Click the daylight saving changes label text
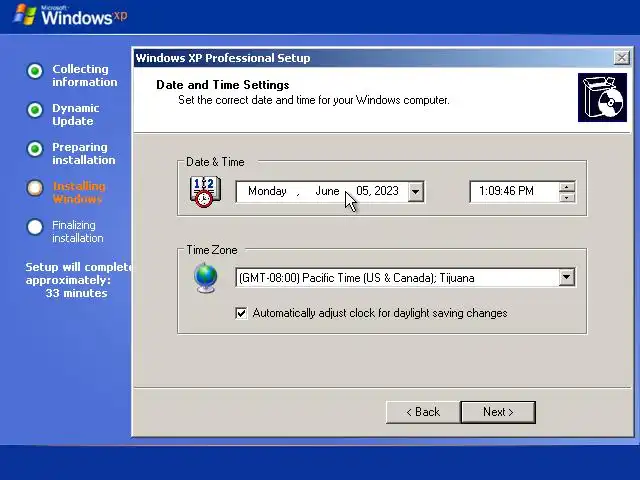Screen dimensions: 640x480 pyautogui.click(x=380, y=313)
